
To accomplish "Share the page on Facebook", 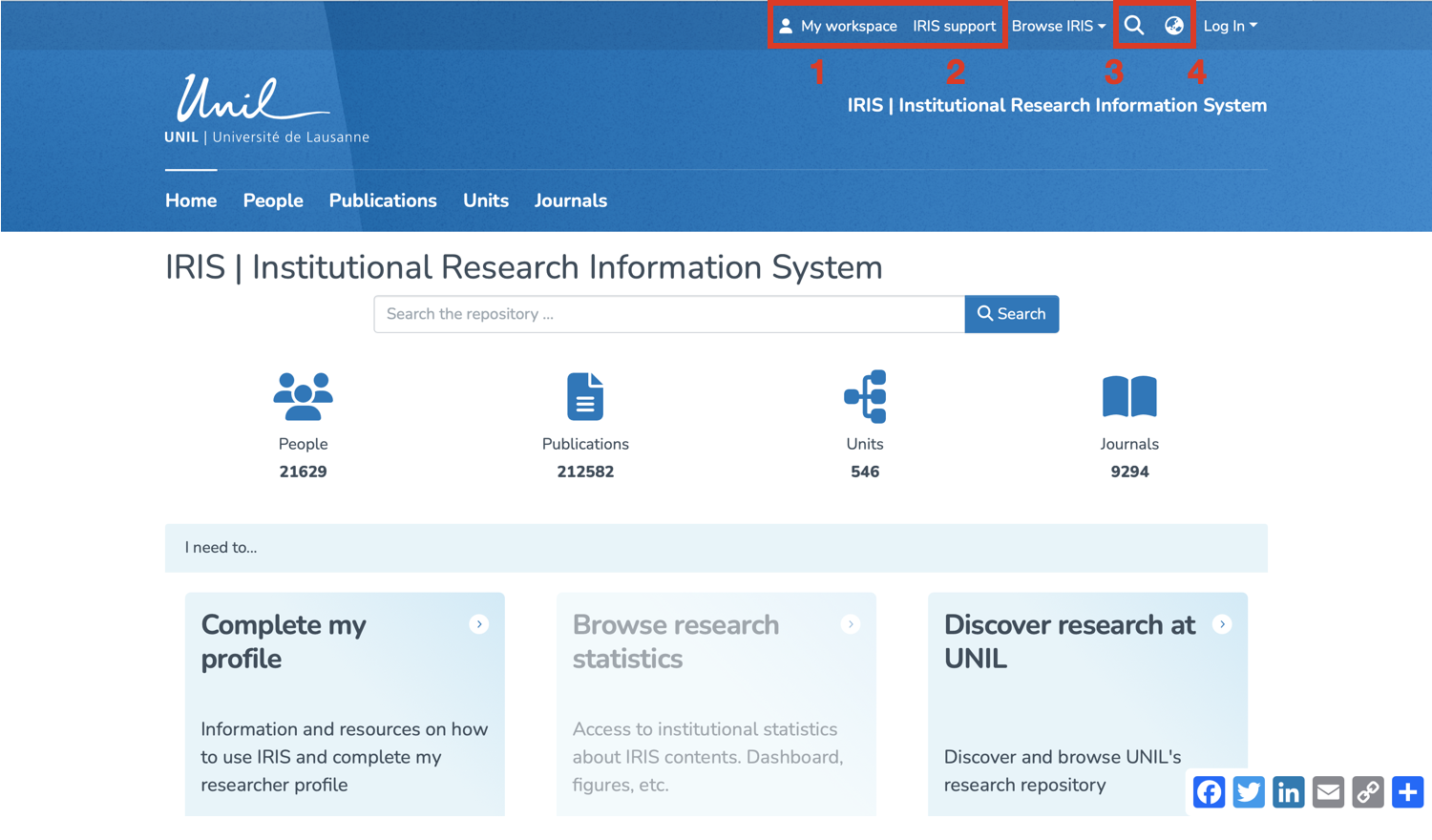I will (x=1209, y=792).
